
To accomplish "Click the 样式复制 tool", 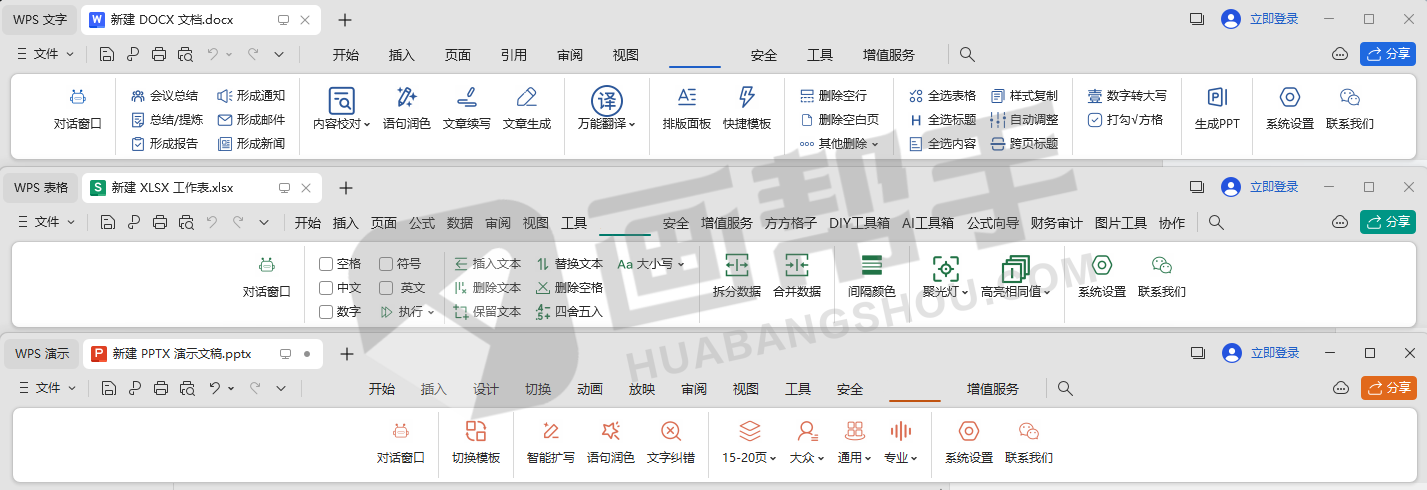I will click(x=1024, y=96).
